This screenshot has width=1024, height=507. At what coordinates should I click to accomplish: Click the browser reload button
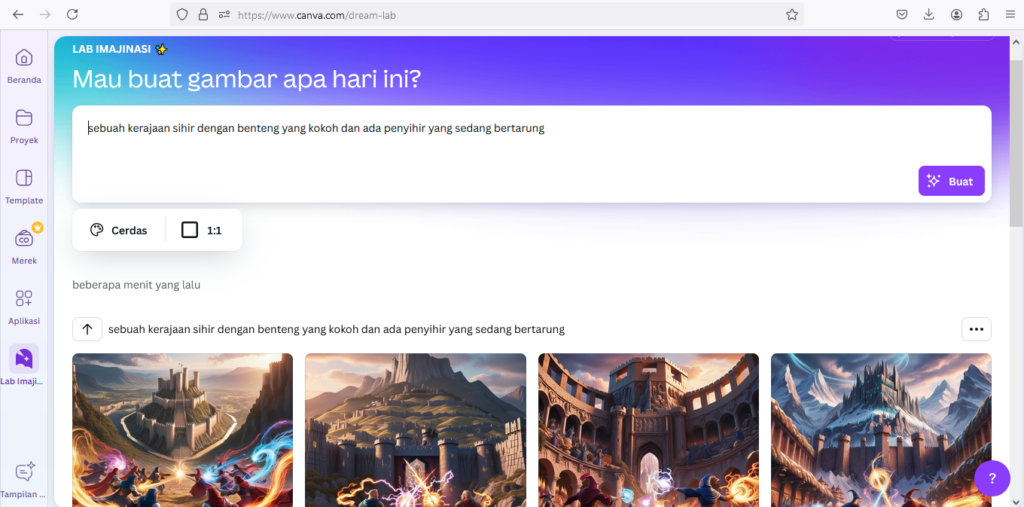72,14
